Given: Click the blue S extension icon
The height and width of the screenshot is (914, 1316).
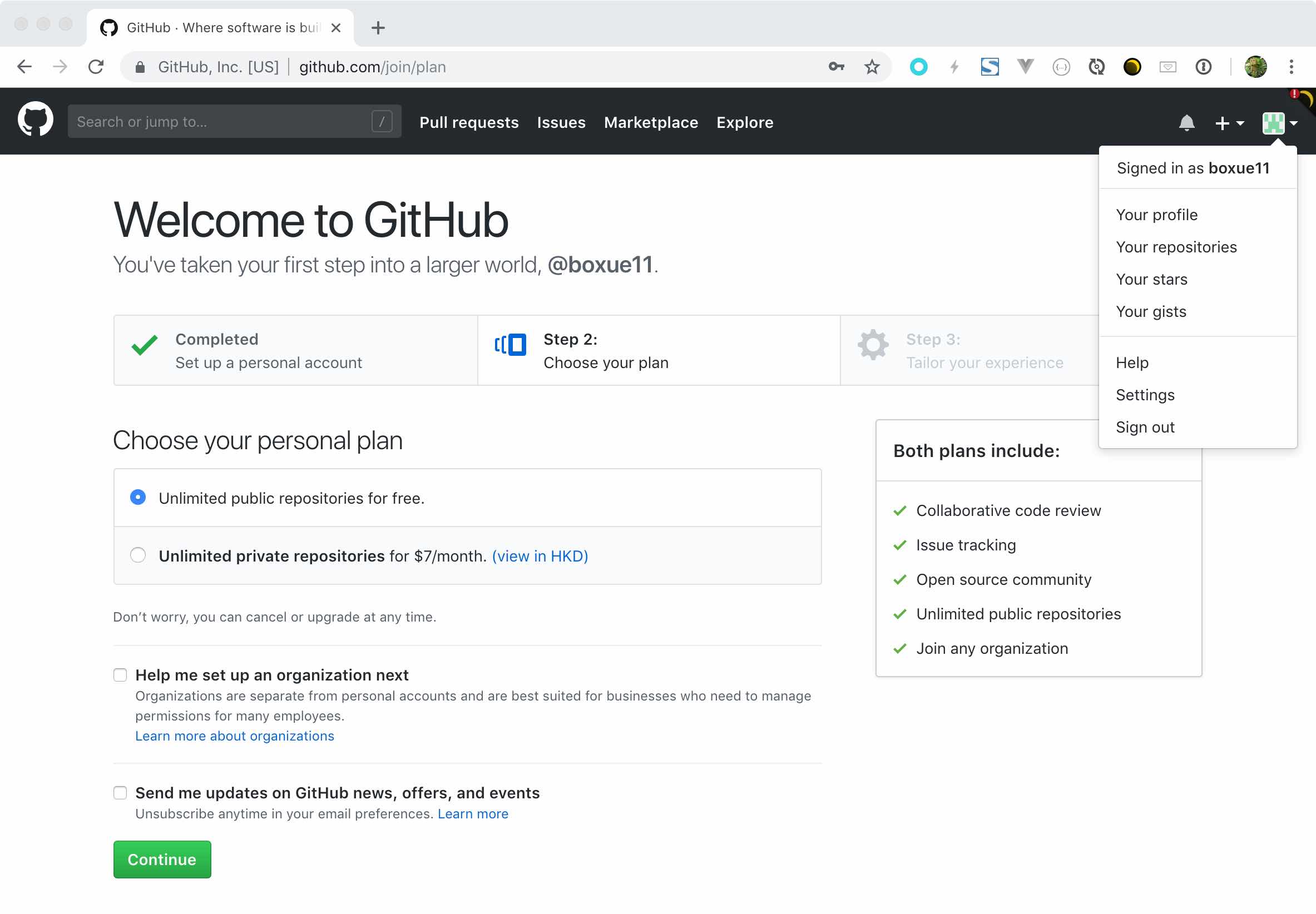Looking at the screenshot, I should 990,67.
